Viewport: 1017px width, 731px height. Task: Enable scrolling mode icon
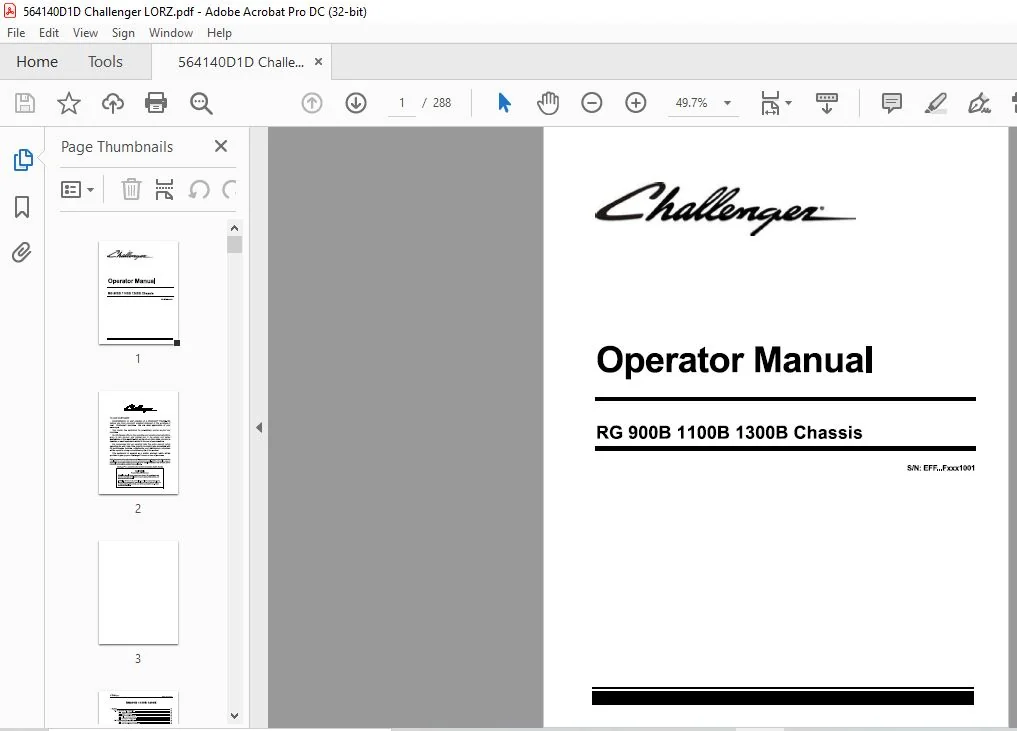(x=826, y=103)
